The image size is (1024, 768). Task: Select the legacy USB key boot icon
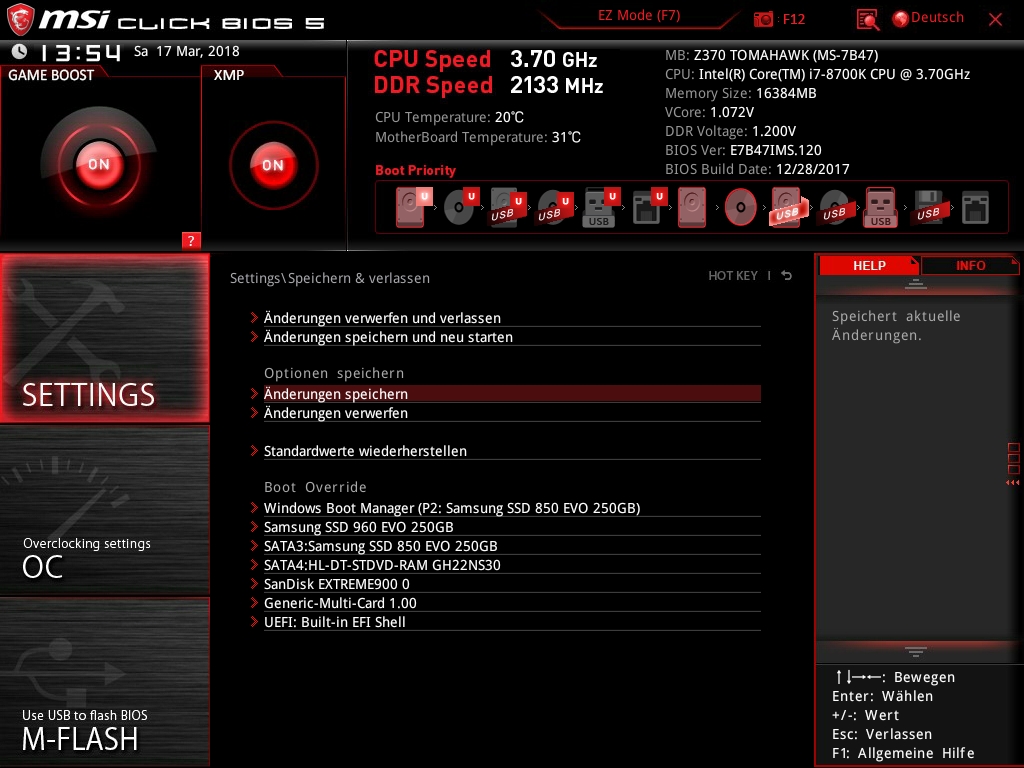coord(880,207)
